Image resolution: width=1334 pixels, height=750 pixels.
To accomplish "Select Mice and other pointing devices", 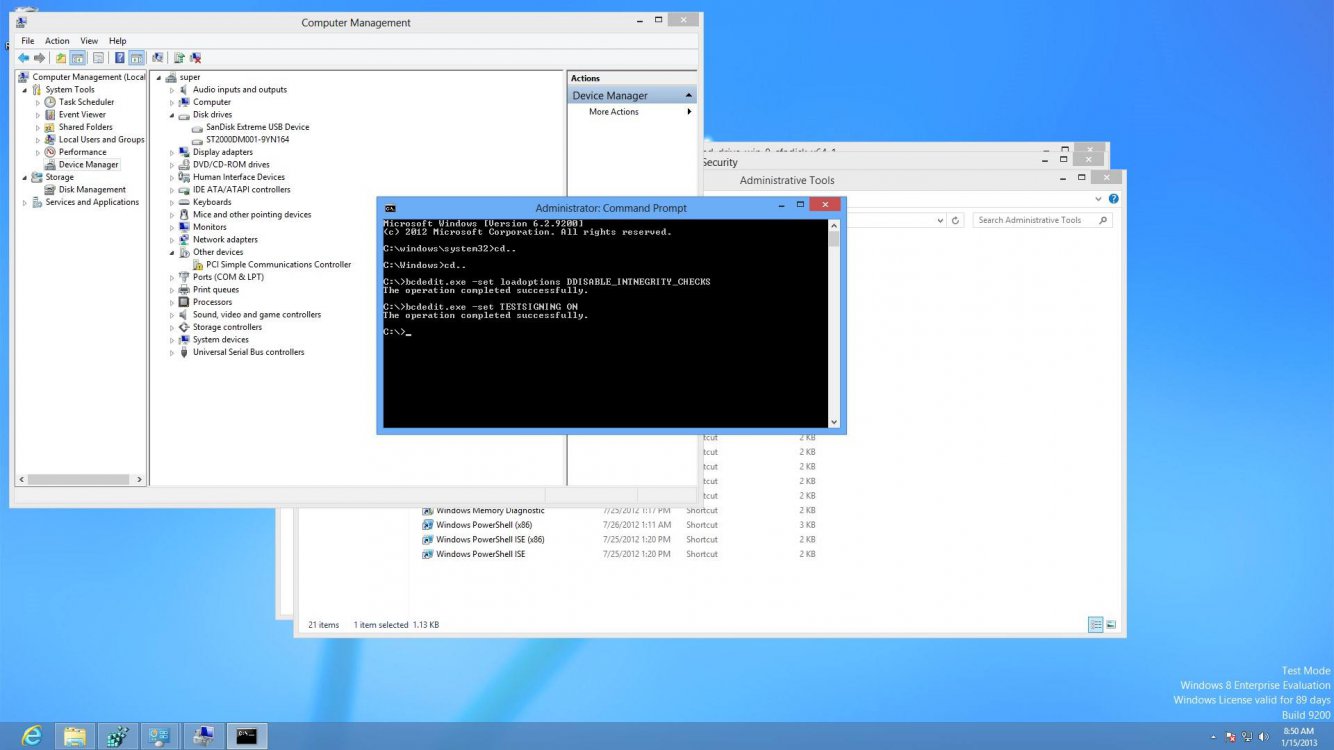I will [252, 214].
